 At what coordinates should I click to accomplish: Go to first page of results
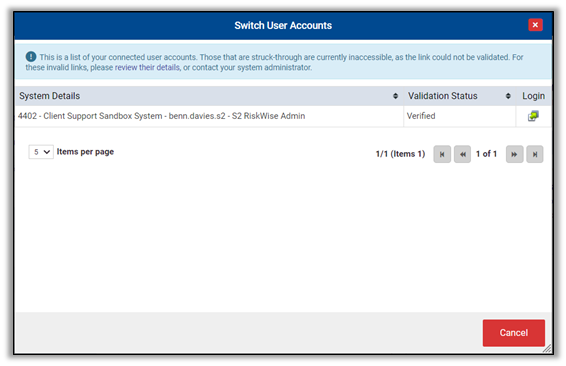pos(442,154)
